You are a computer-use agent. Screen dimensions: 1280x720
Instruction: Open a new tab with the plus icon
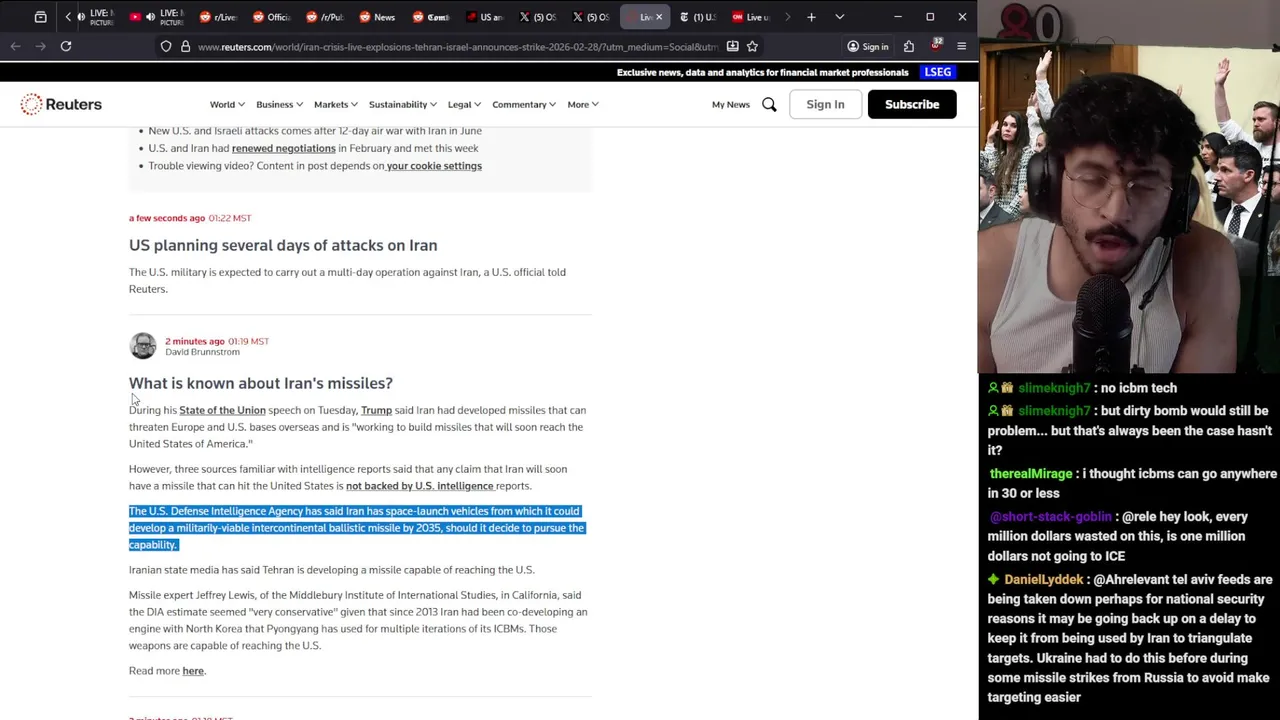[x=811, y=17]
